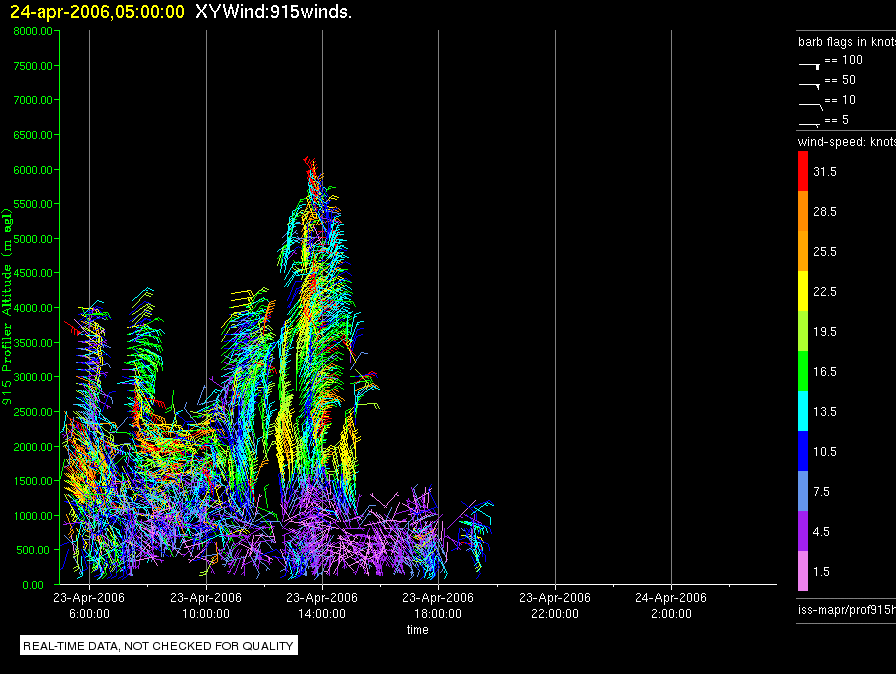Click the 5-knot barb flag symbol
896x674 pixels.
[x=809, y=124]
